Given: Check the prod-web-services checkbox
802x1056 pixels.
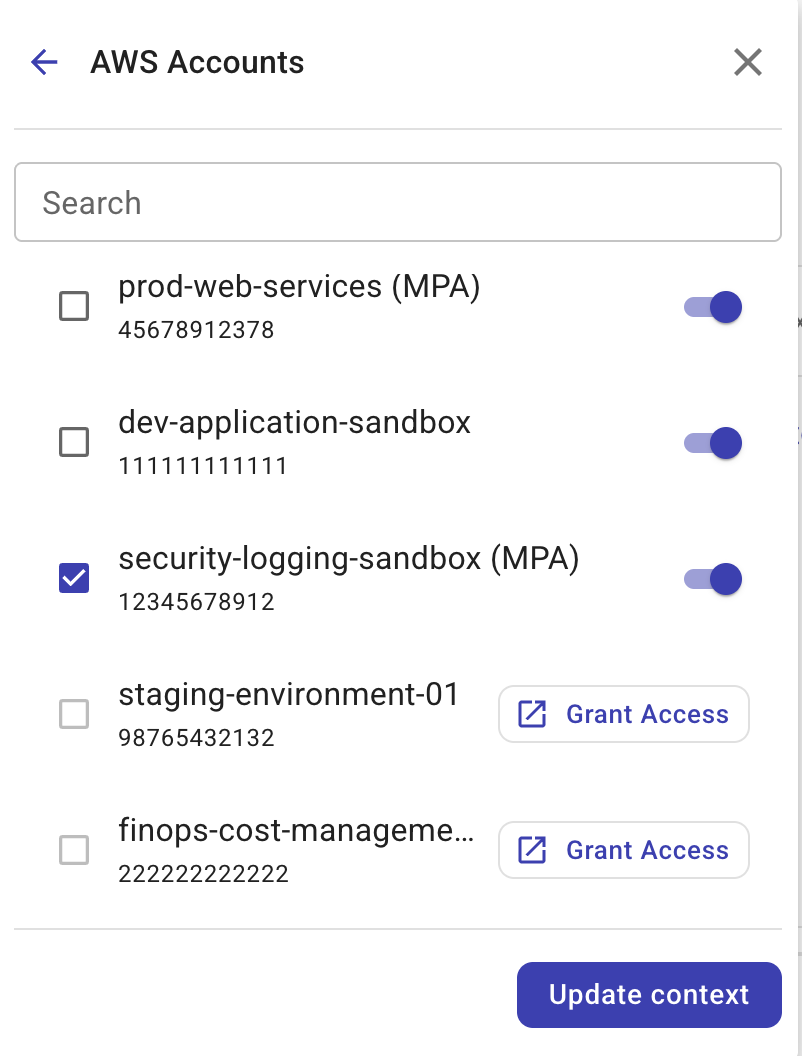Looking at the screenshot, I should pyautogui.click(x=73, y=307).
